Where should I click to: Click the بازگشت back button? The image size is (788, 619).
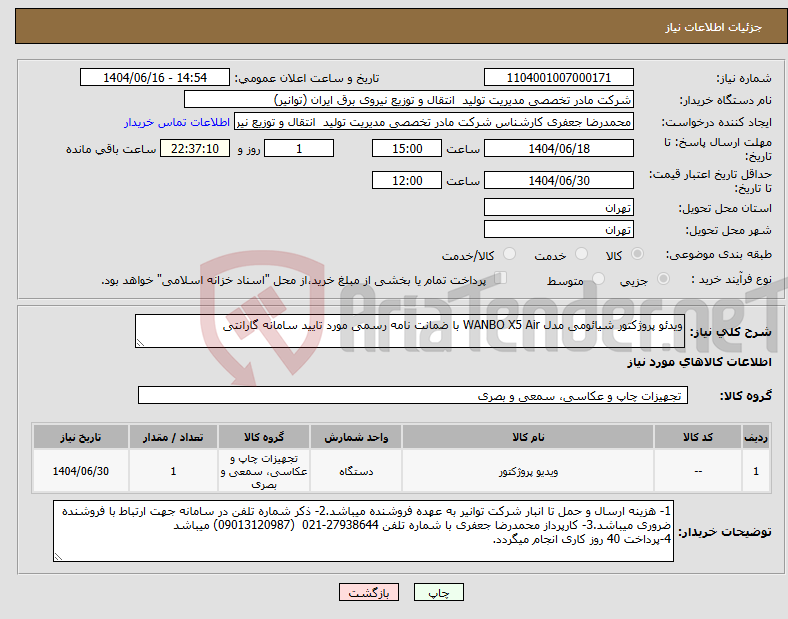pos(369,592)
